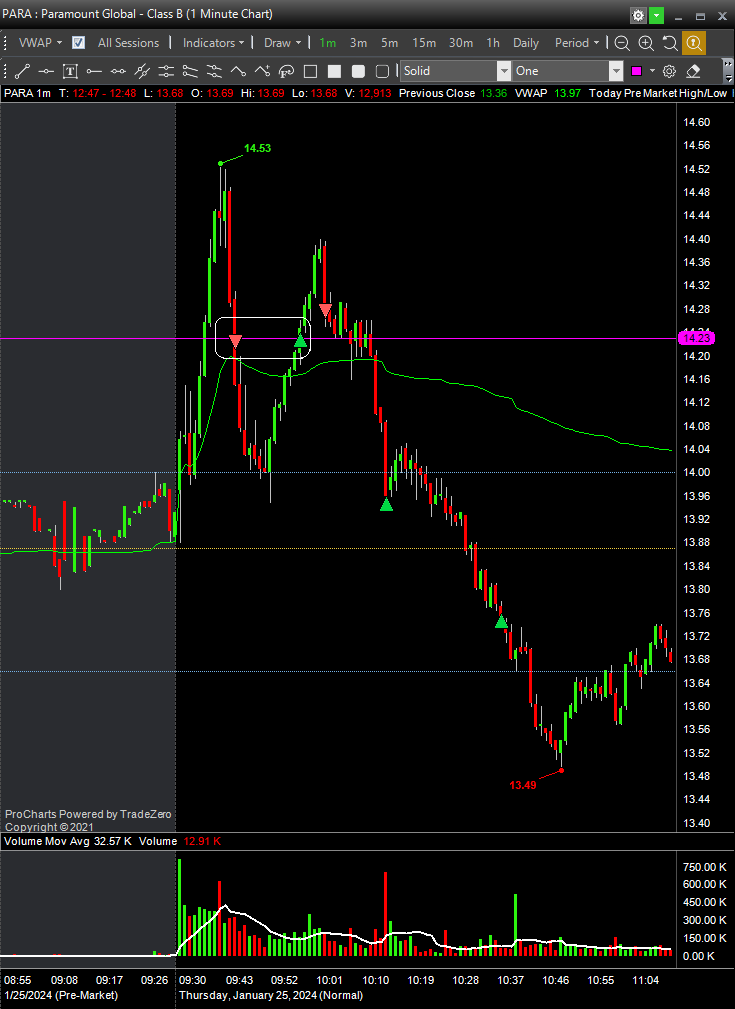Select the parallel channel lines tool

tap(166, 71)
